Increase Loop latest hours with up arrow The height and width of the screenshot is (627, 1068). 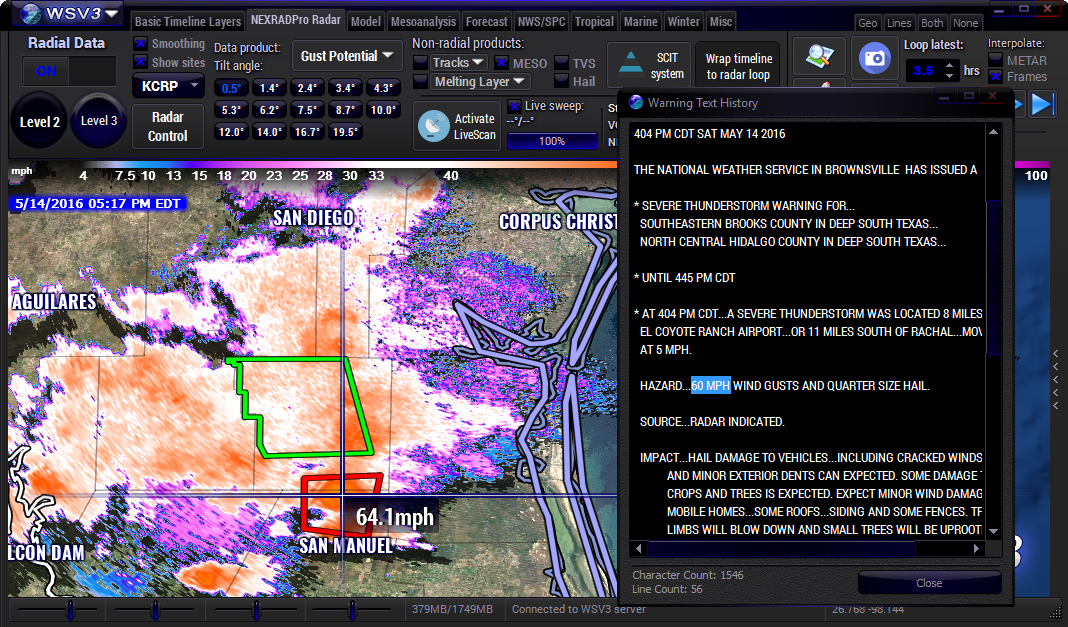(949, 66)
